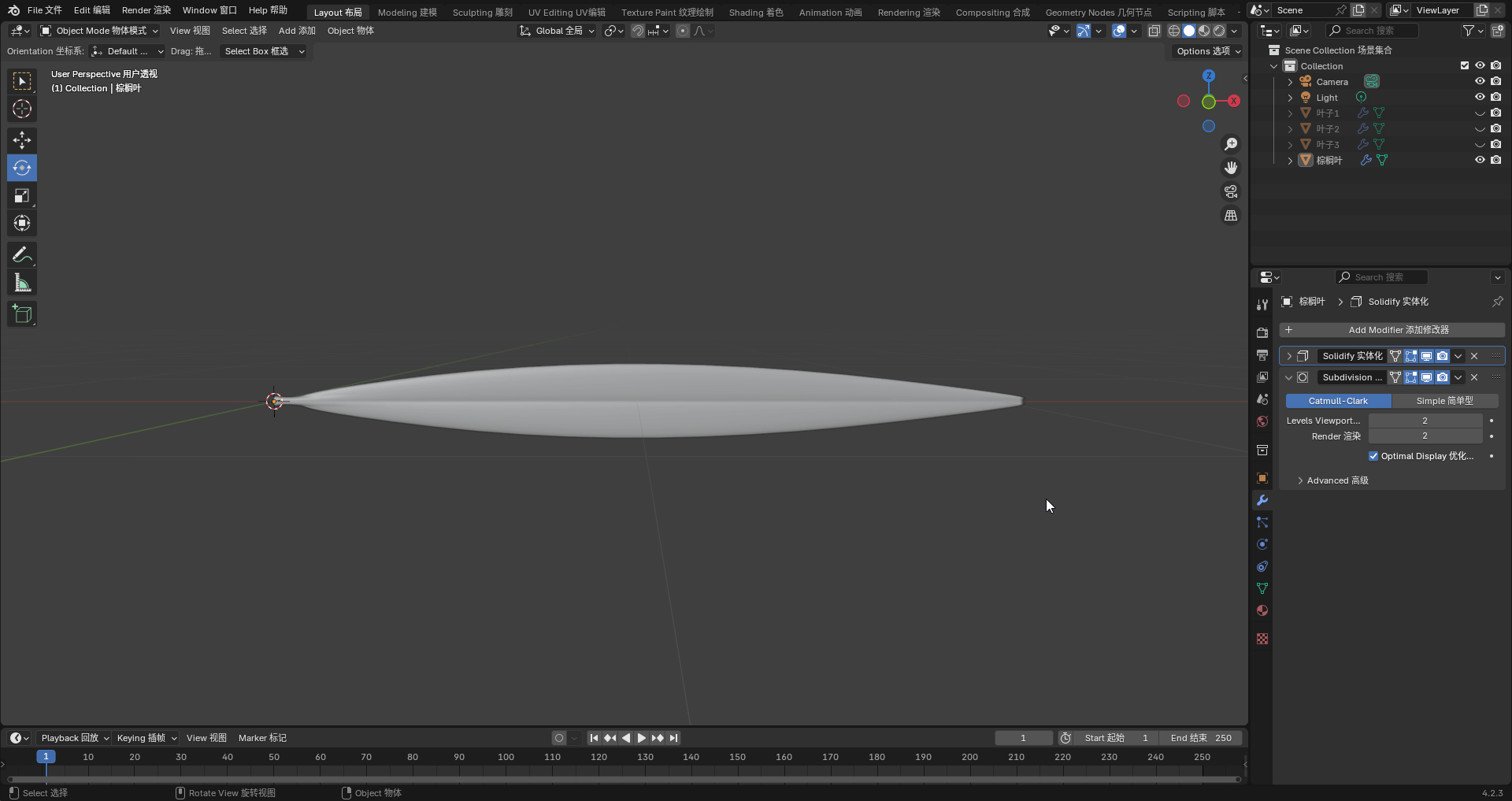Click the Add Modifier button

point(1392,330)
